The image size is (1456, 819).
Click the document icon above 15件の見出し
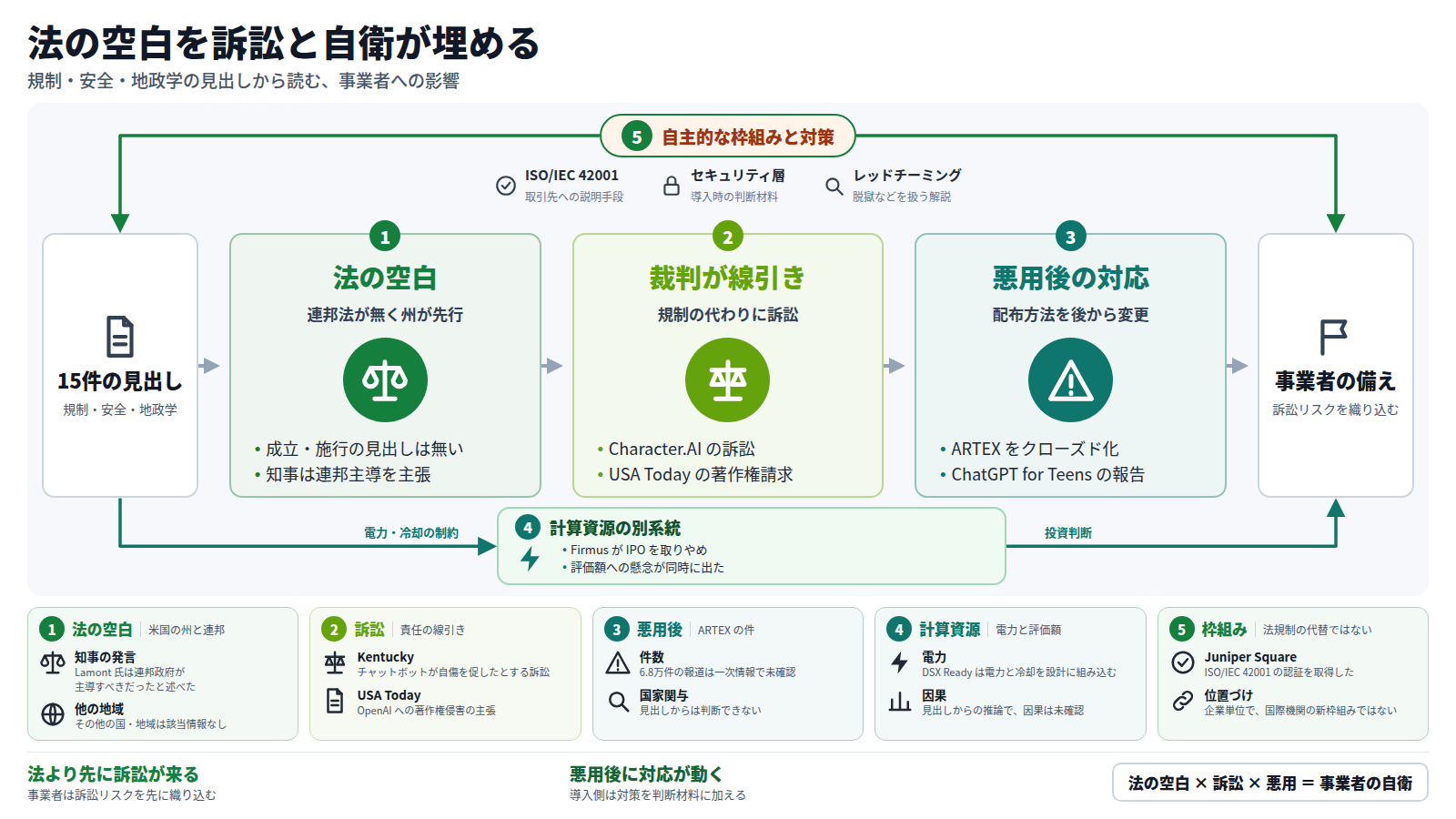[x=120, y=337]
